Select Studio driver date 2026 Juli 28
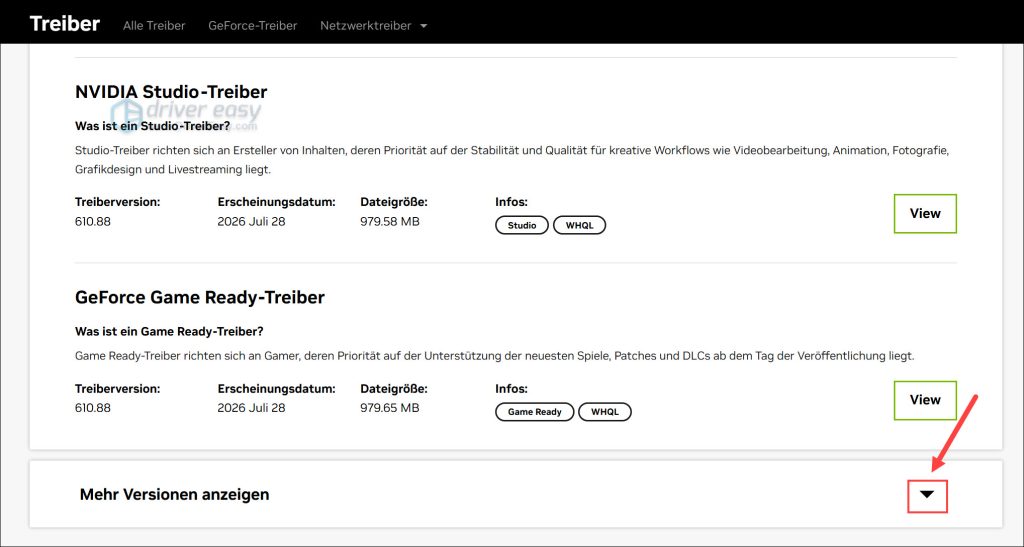 [x=251, y=221]
